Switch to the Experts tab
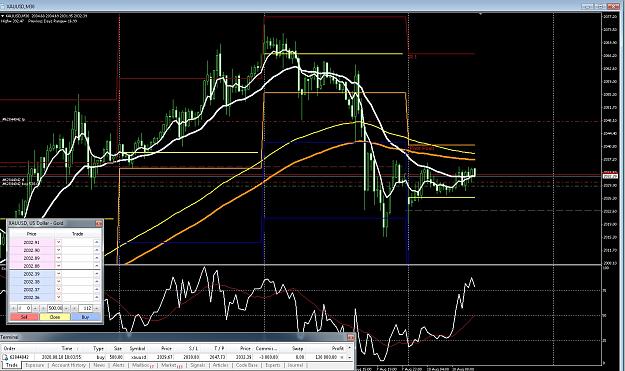 tap(273, 365)
